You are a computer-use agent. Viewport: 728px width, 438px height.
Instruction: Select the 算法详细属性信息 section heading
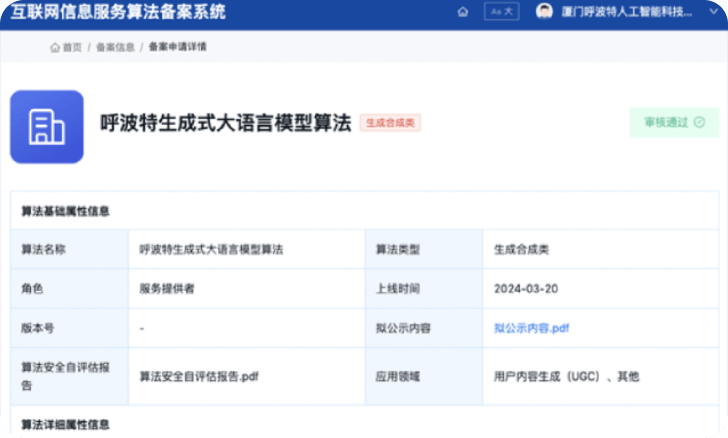click(65, 424)
